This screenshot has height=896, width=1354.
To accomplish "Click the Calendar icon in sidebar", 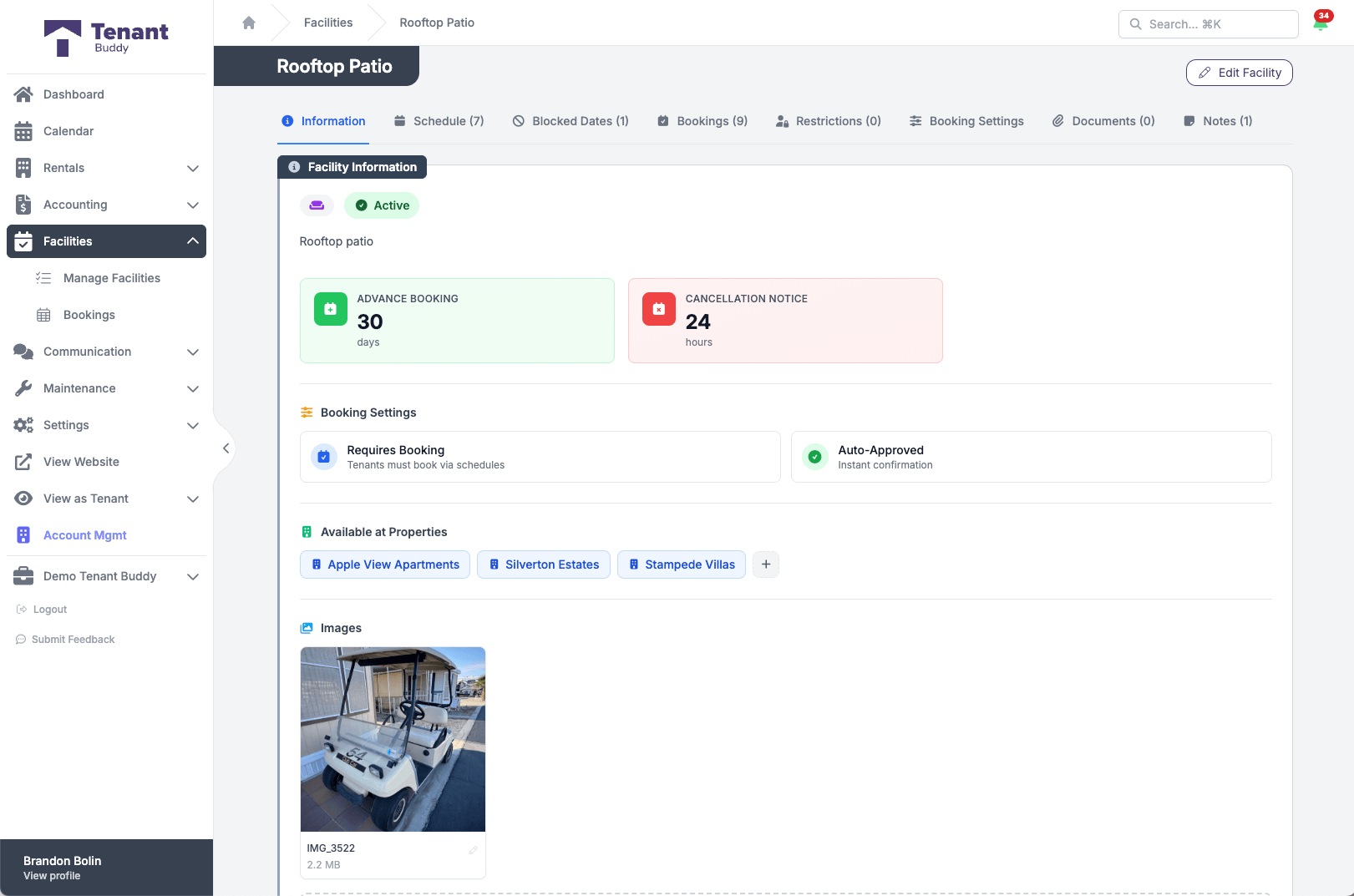I will point(23,131).
